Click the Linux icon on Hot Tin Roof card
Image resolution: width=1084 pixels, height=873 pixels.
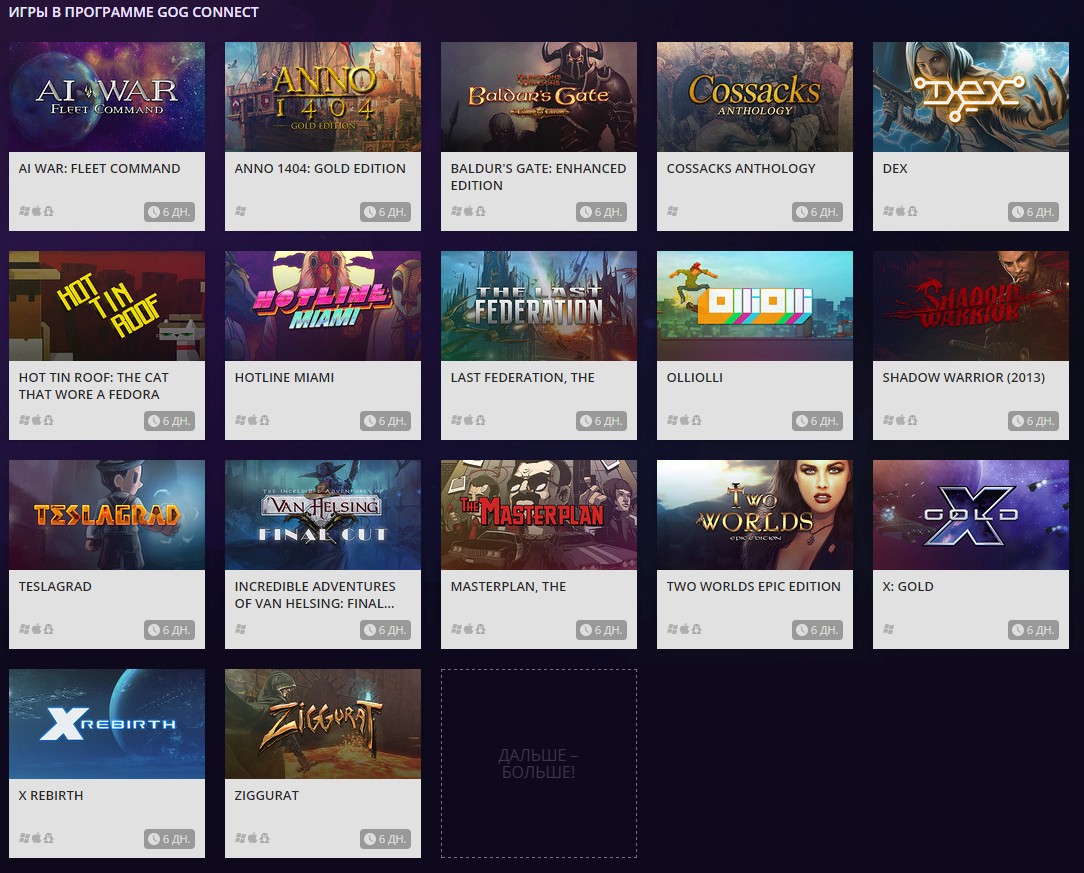(48, 420)
